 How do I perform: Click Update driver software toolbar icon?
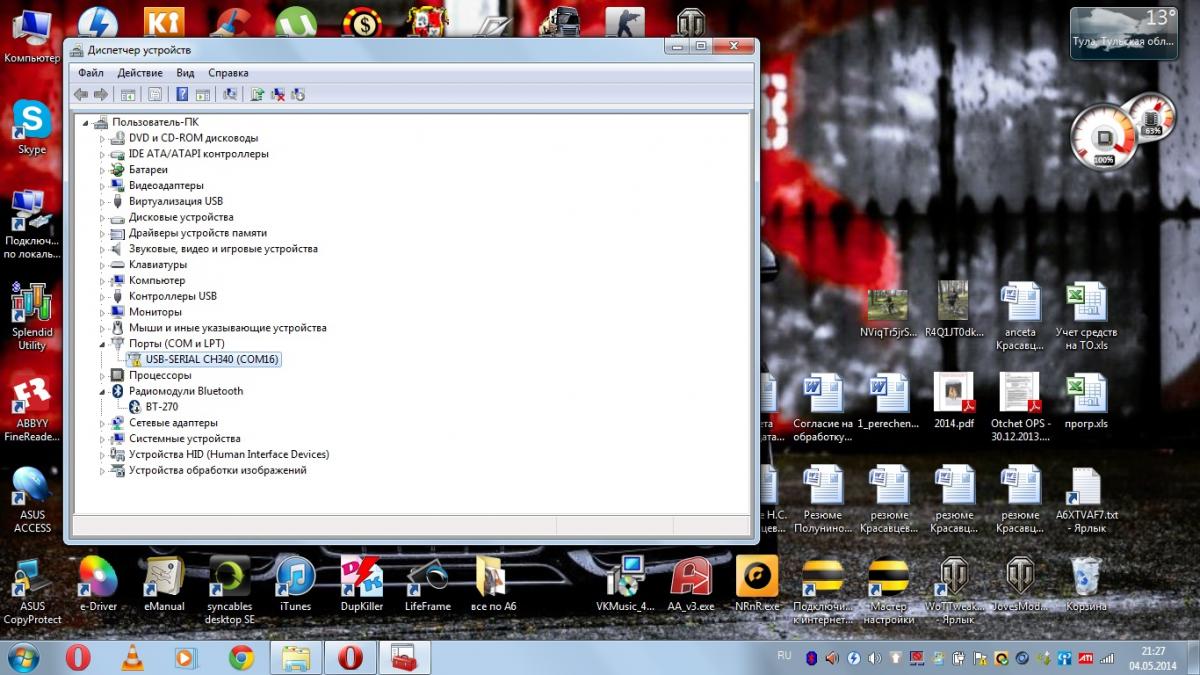(x=257, y=94)
